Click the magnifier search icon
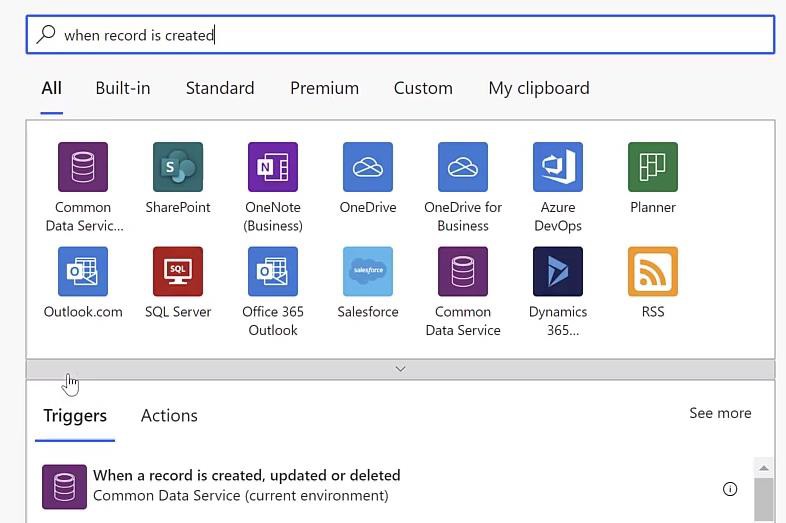 (x=46, y=35)
